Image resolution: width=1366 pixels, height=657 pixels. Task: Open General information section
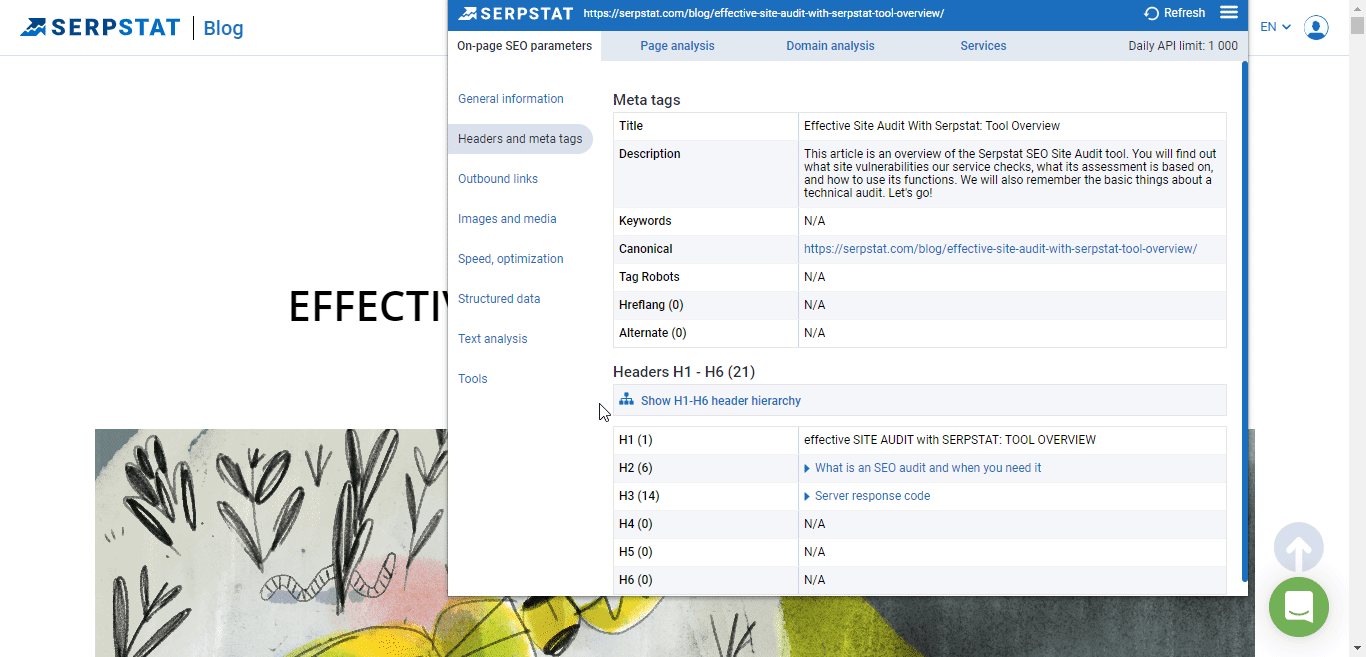click(x=511, y=99)
